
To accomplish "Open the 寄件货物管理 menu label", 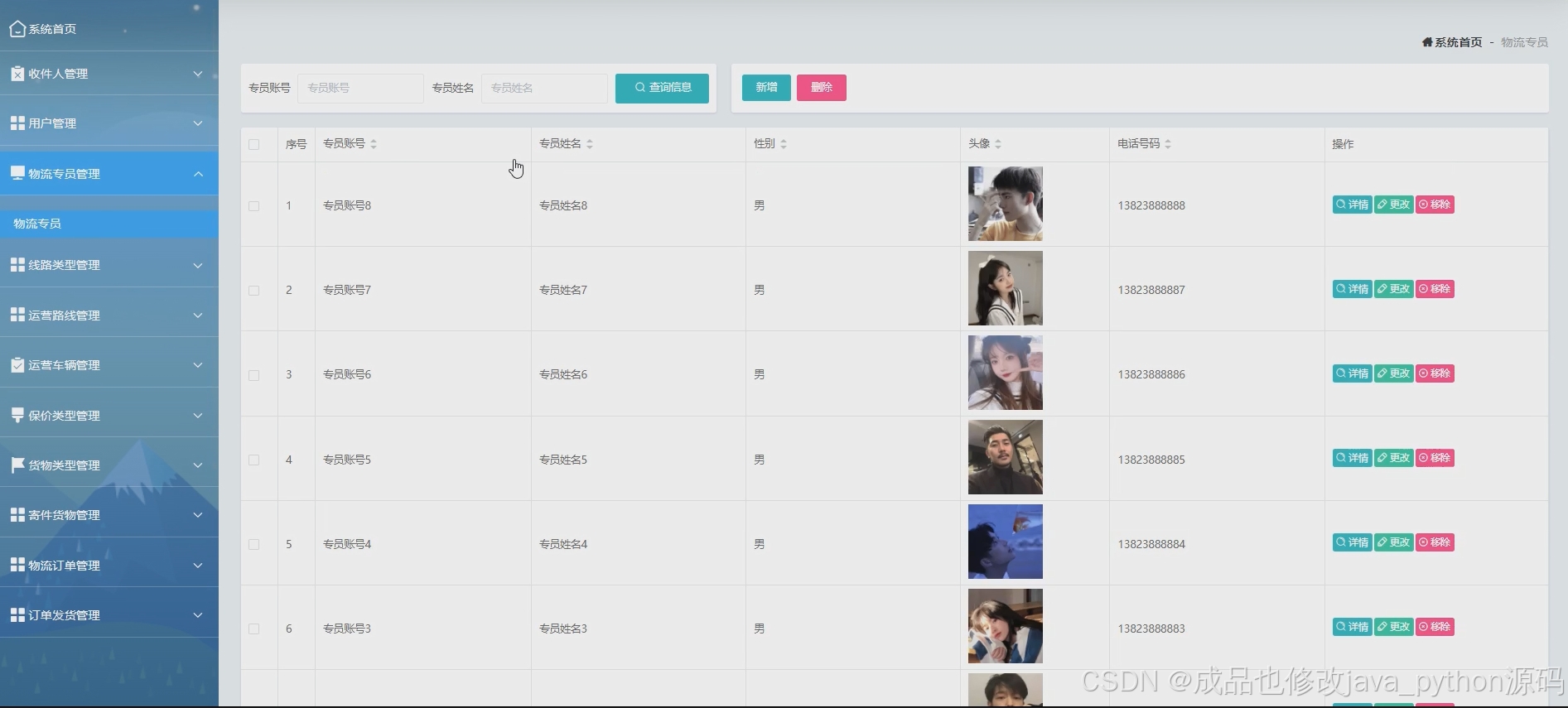I will pyautogui.click(x=64, y=515).
